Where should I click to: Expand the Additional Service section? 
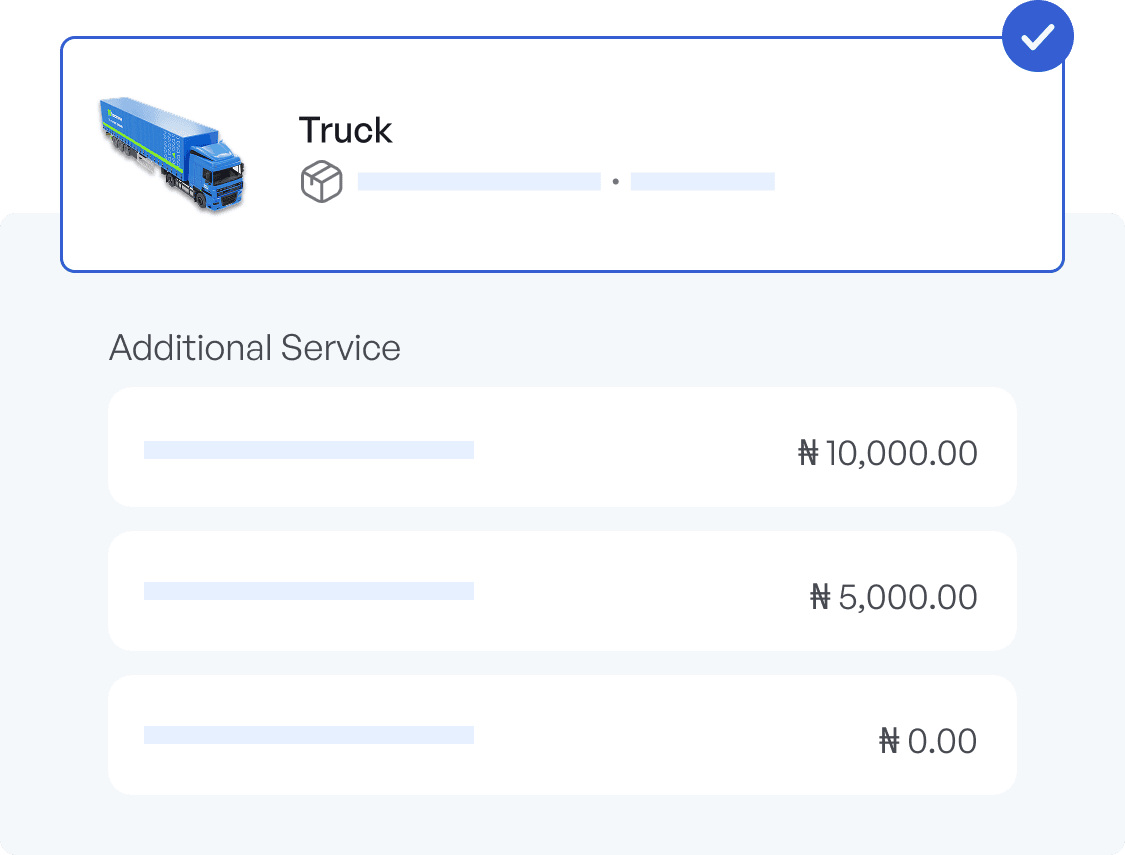coord(255,348)
